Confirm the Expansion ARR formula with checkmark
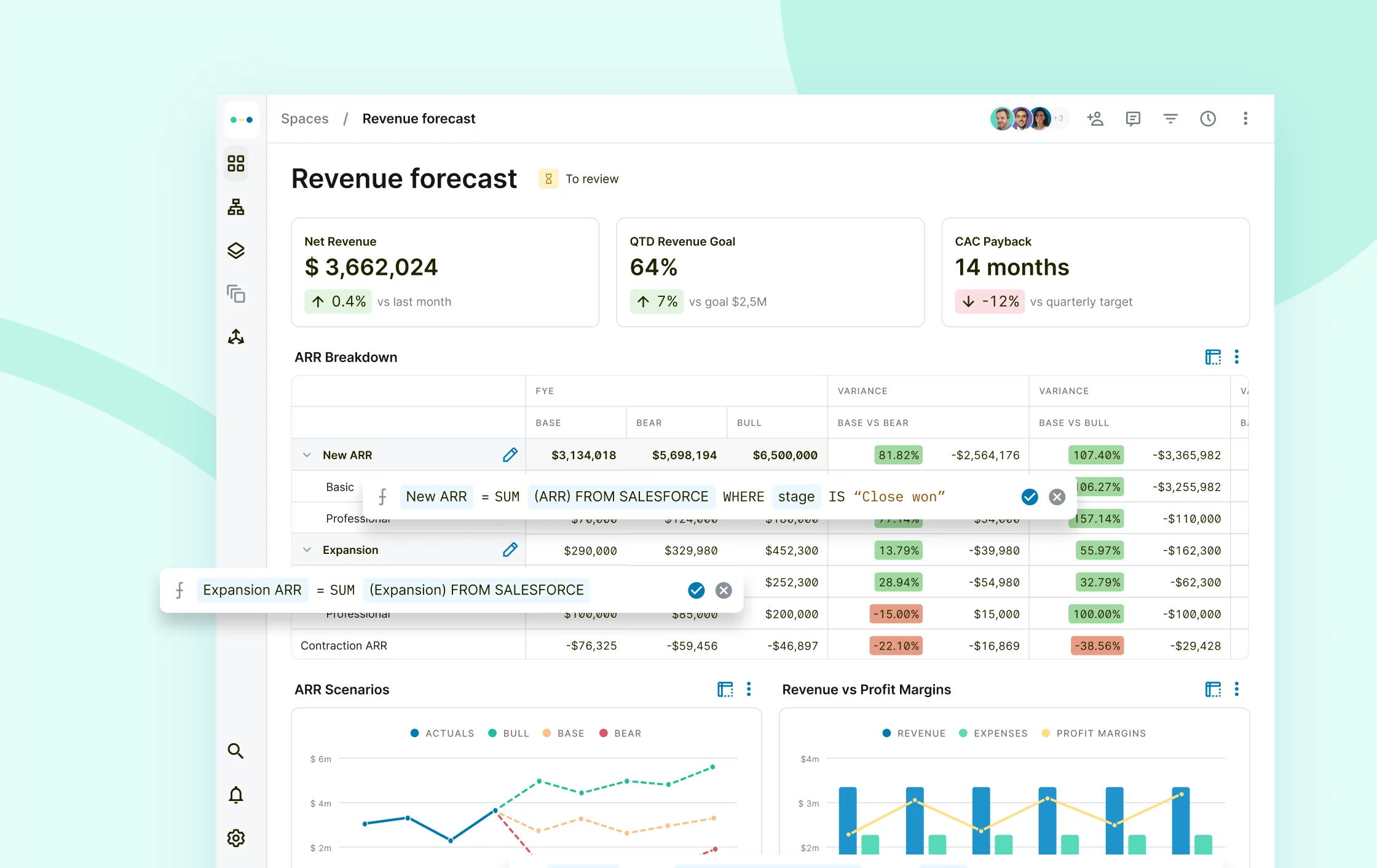The height and width of the screenshot is (868, 1377). coord(696,590)
